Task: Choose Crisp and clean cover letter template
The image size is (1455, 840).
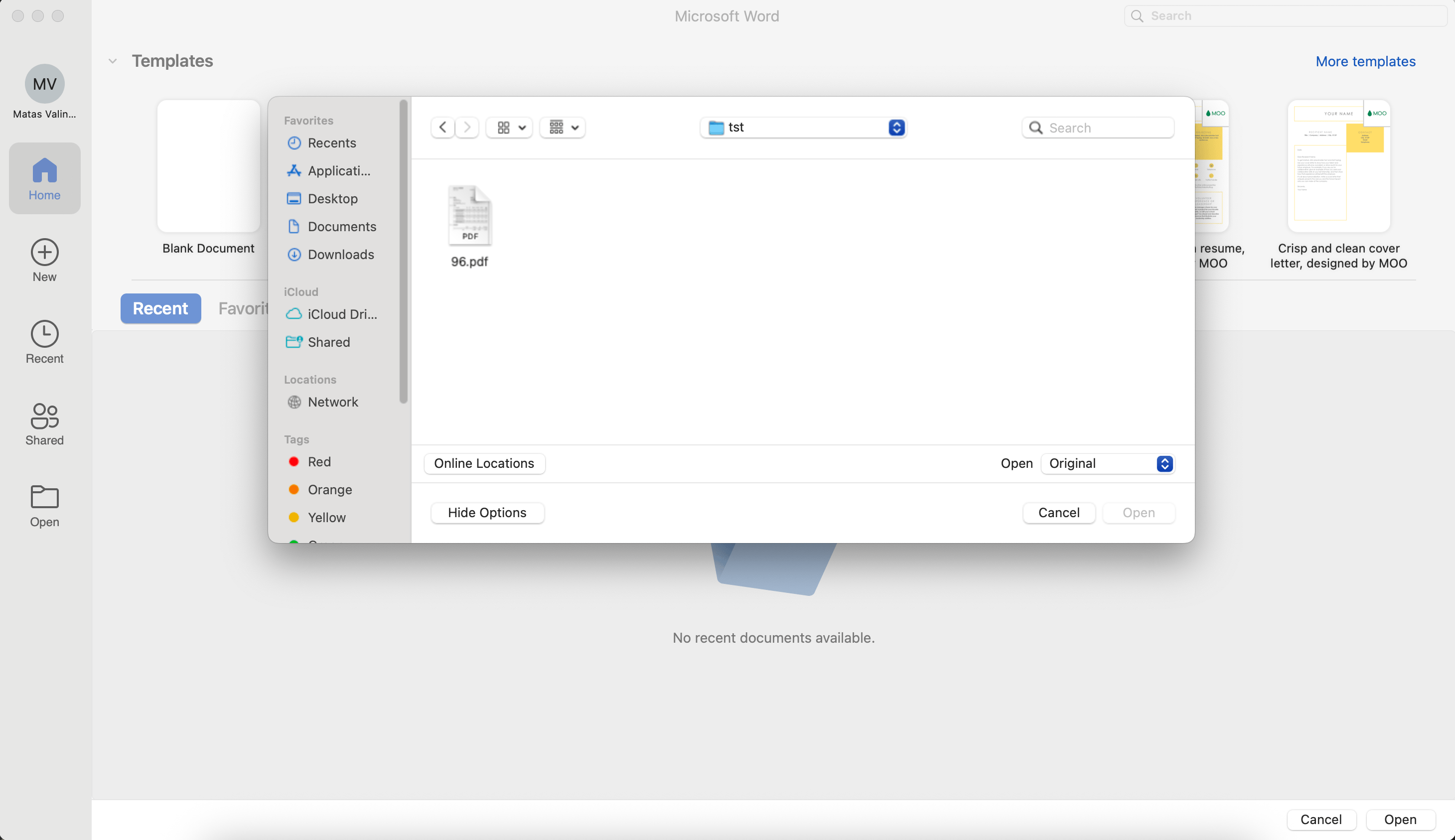Action: tap(1338, 166)
